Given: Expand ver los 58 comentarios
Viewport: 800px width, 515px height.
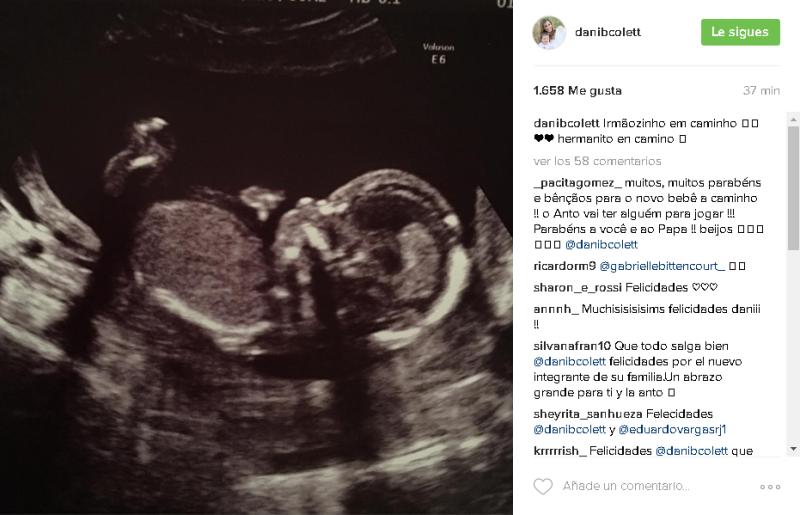Looking at the screenshot, I should pyautogui.click(x=597, y=161).
